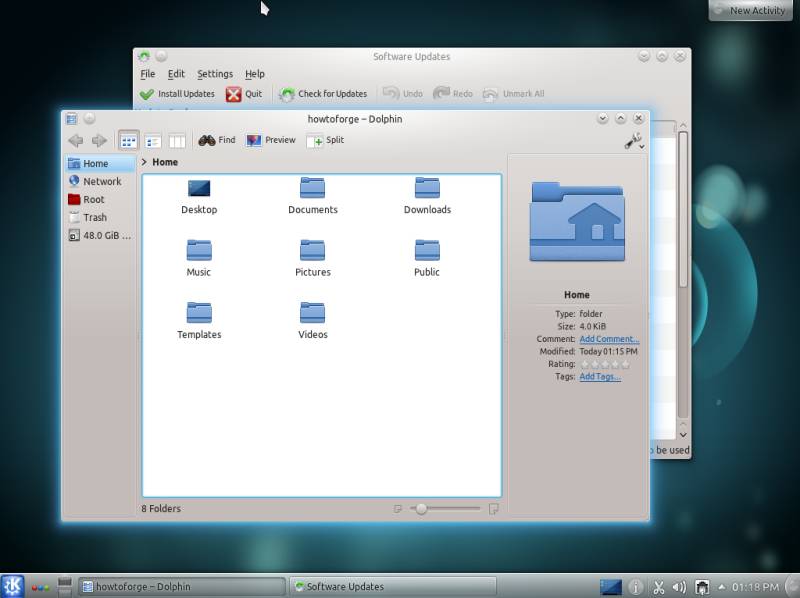This screenshot has width=800, height=598.
Task: Click the blue screen icon in tray
Action: (x=611, y=587)
